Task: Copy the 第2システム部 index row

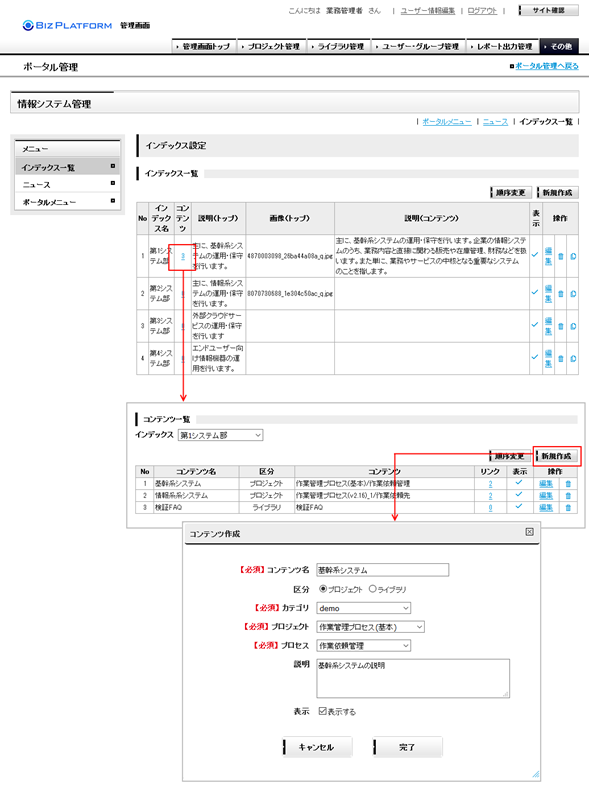Action: [573, 293]
